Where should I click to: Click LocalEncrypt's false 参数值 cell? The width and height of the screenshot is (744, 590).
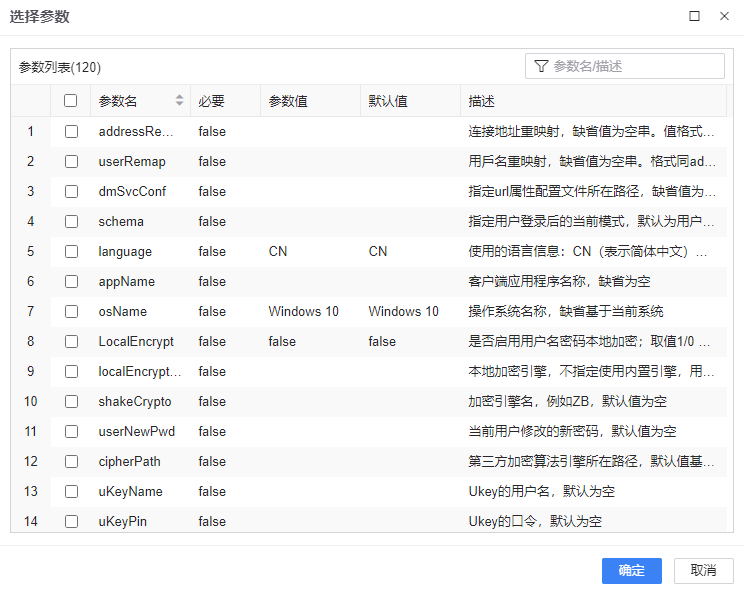[282, 341]
